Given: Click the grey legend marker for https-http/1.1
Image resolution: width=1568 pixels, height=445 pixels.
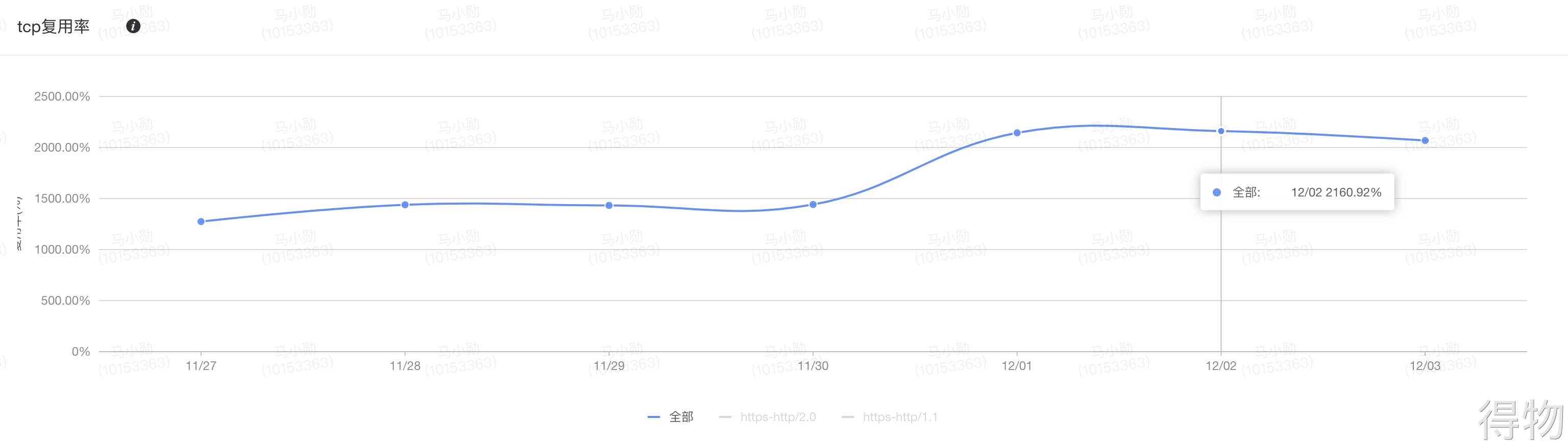Looking at the screenshot, I should pyautogui.click(x=847, y=417).
